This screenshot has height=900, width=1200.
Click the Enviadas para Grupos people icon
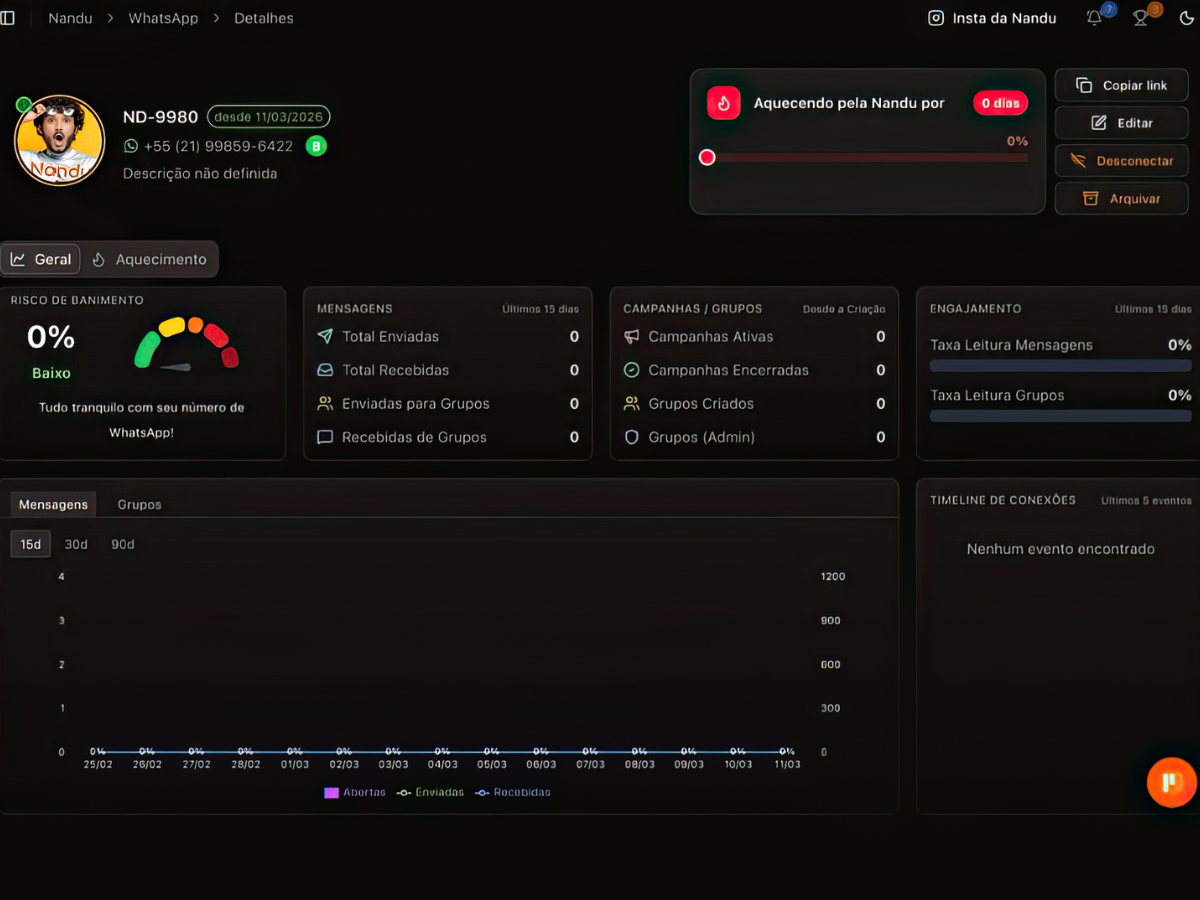tap(325, 404)
